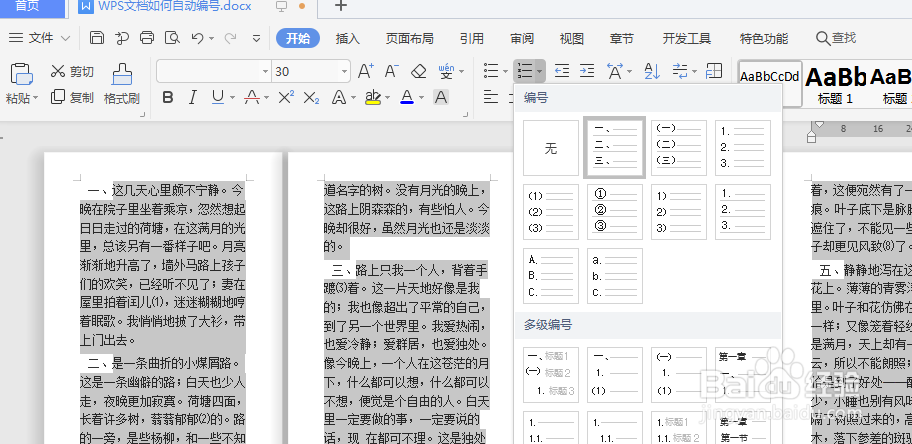Choose the (一)(二)(三) numbering format

click(x=679, y=148)
